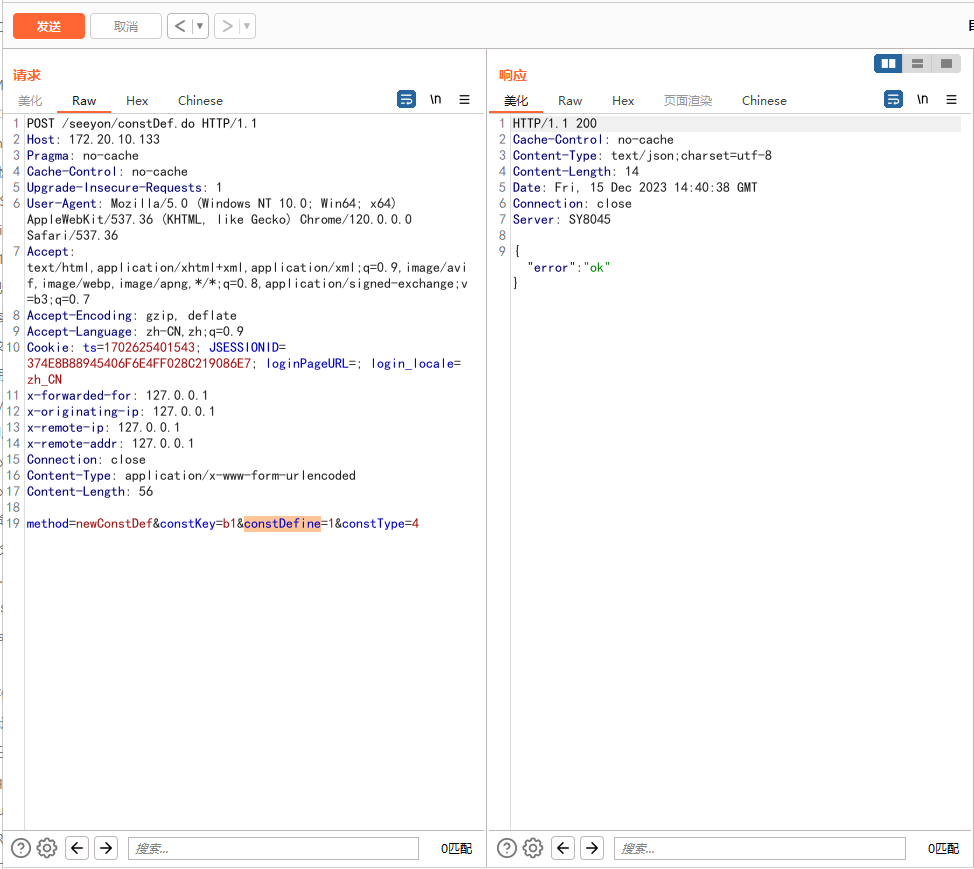The image size is (974, 869).
Task: Expand the back-history dropdown arrow
Action: pyautogui.click(x=200, y=26)
